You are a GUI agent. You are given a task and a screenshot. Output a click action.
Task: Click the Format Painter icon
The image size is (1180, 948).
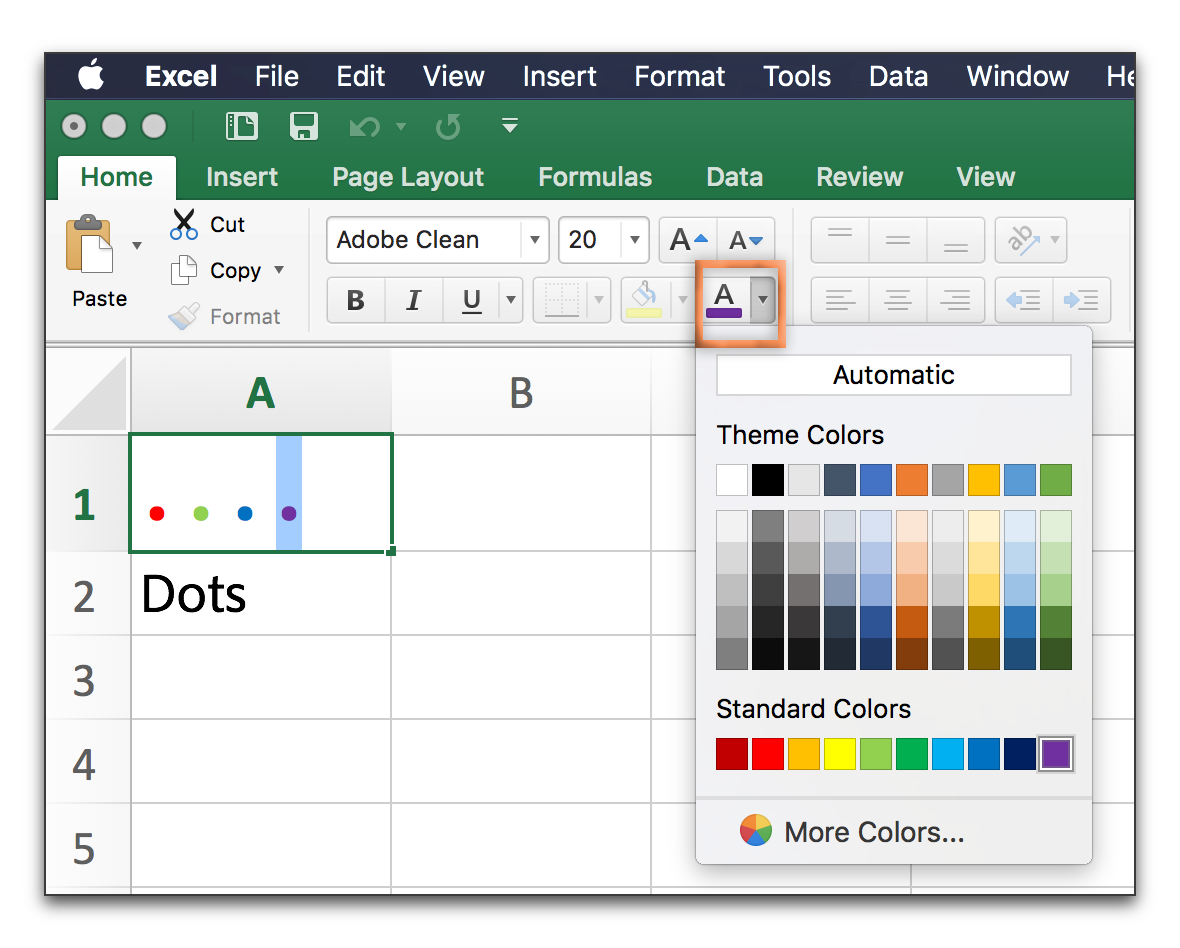185,315
